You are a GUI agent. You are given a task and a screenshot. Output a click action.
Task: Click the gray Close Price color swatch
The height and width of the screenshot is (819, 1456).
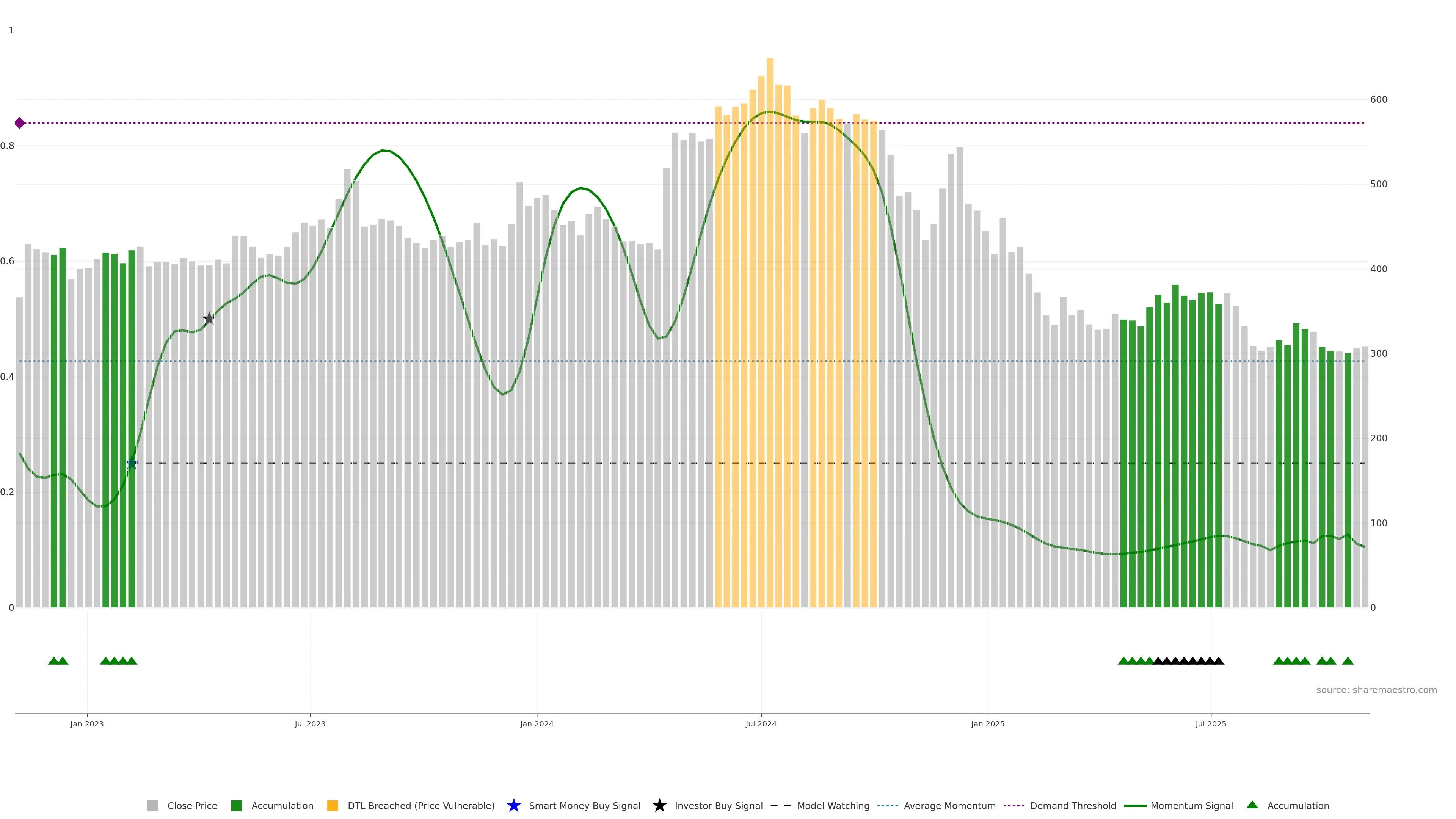pyautogui.click(x=152, y=805)
